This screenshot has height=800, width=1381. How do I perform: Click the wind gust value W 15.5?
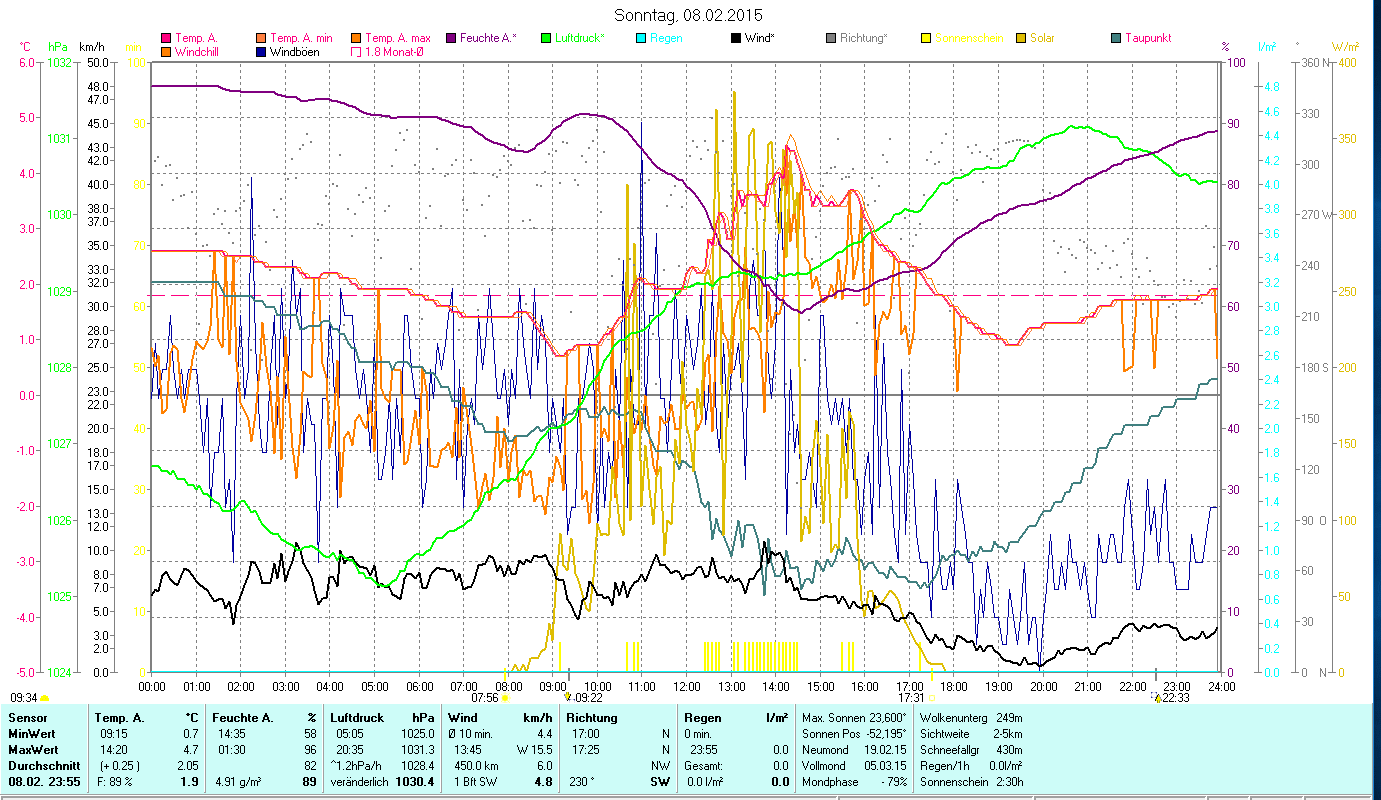click(x=533, y=750)
